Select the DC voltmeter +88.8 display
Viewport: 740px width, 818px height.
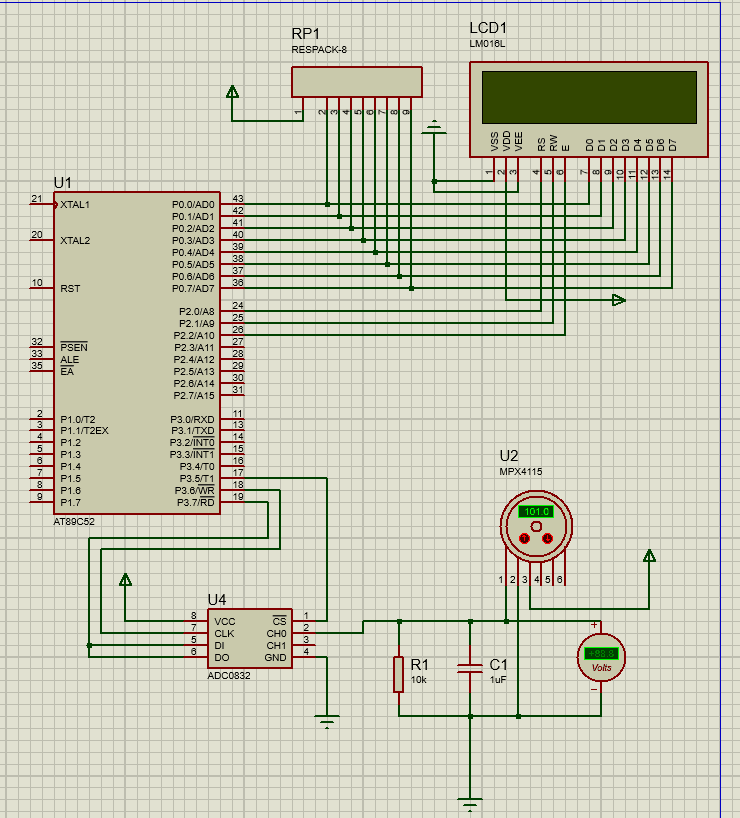[601, 654]
